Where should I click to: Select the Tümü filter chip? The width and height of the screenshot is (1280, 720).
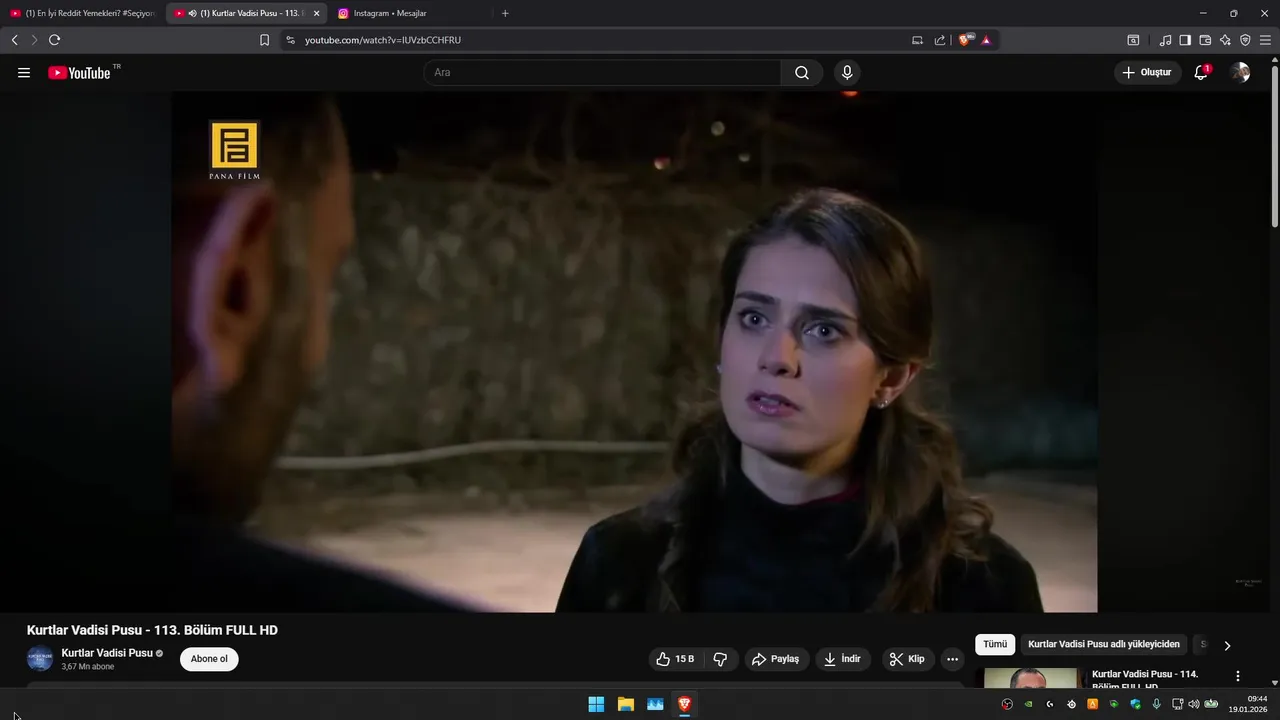[x=995, y=645]
